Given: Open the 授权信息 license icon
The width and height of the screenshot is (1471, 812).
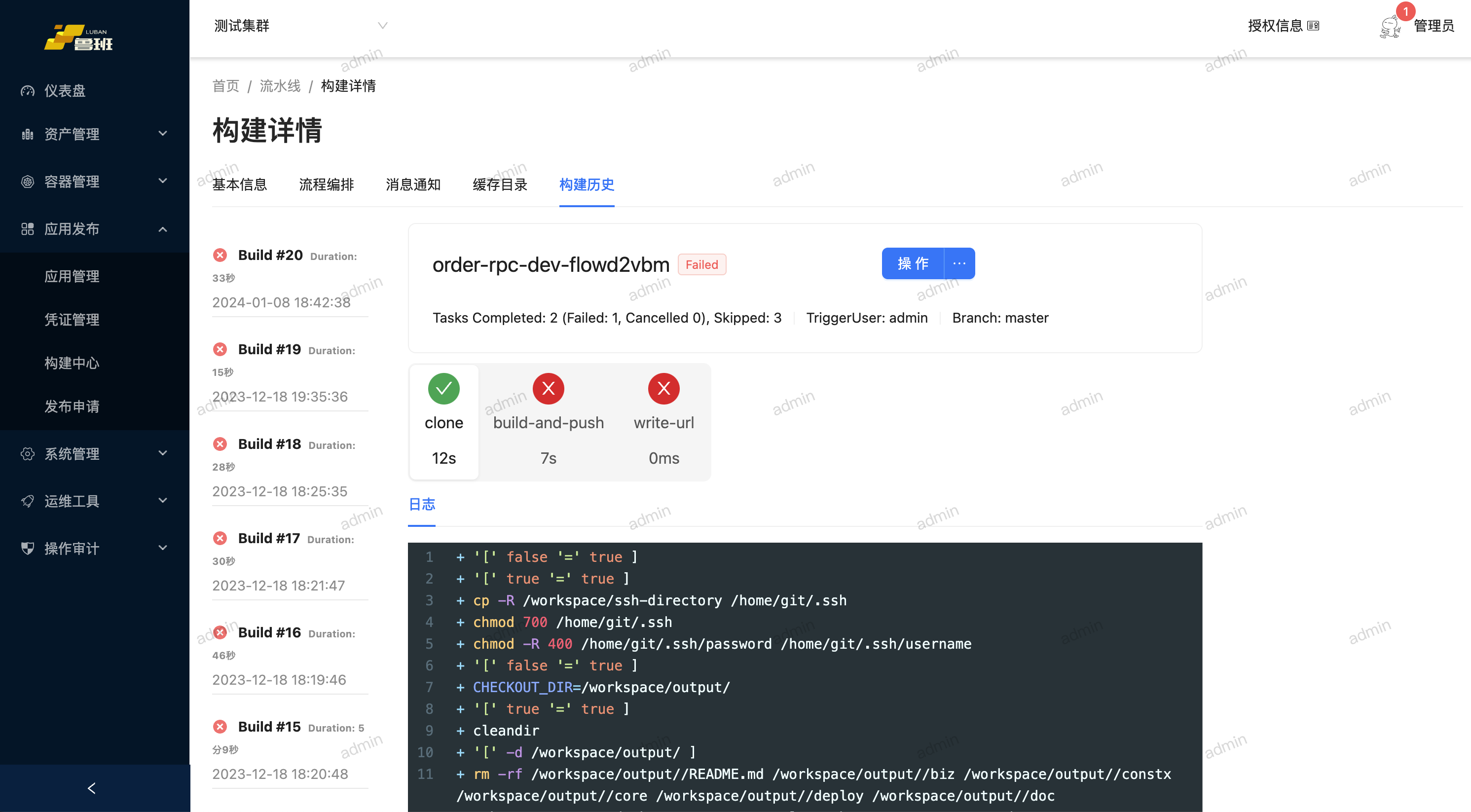Looking at the screenshot, I should pos(1313,26).
